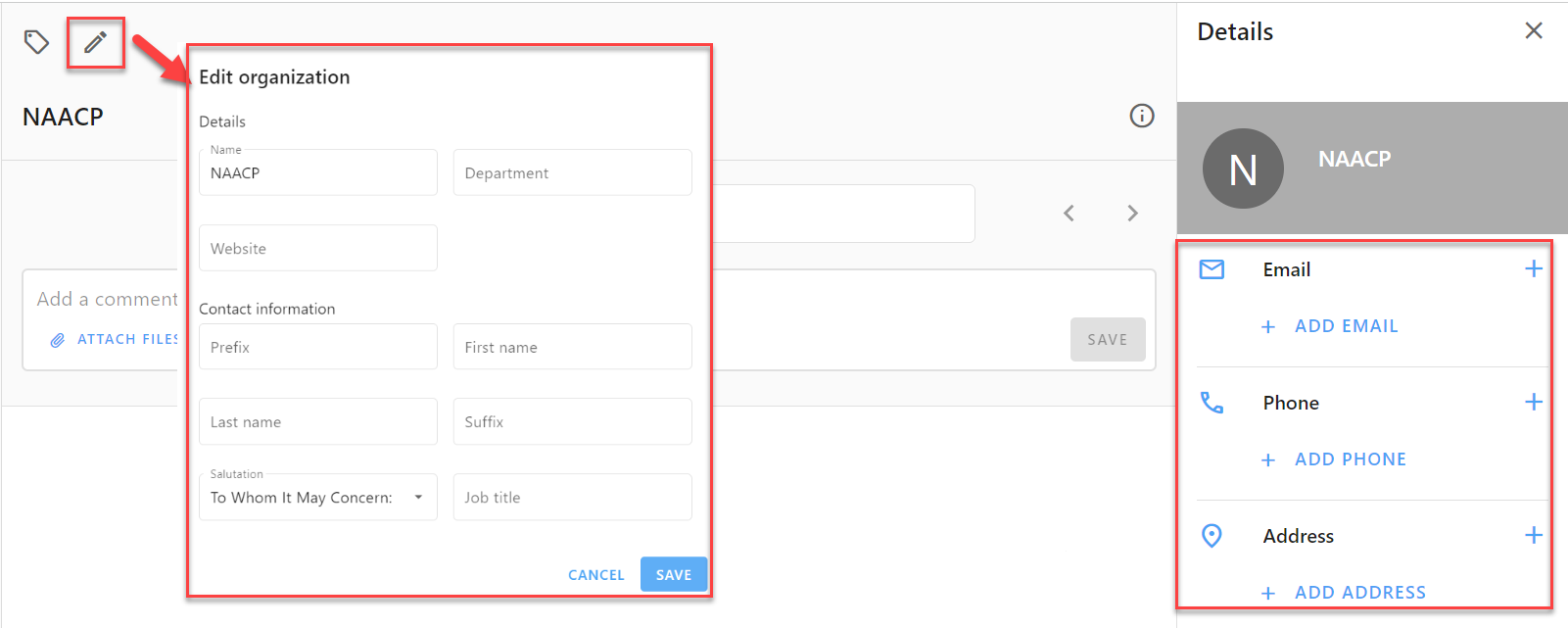
Task: Focus the Website field
Action: click(318, 248)
